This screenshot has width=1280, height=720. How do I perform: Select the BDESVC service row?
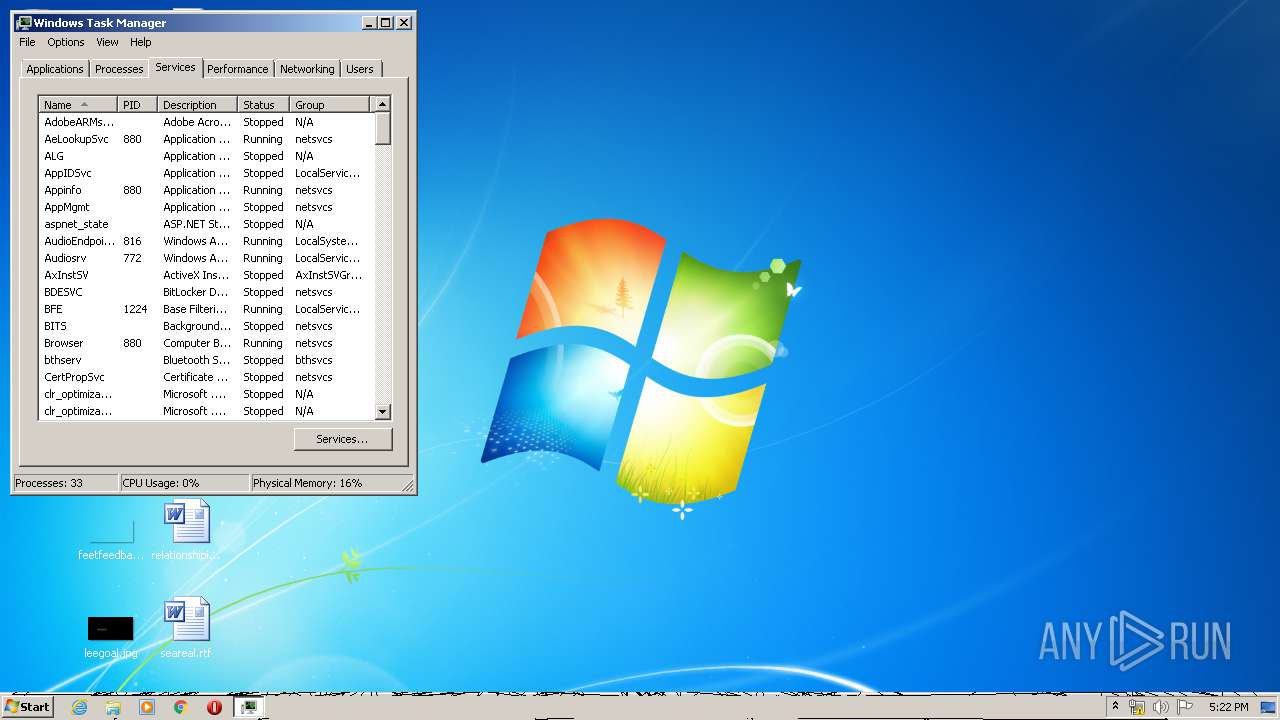click(x=206, y=292)
